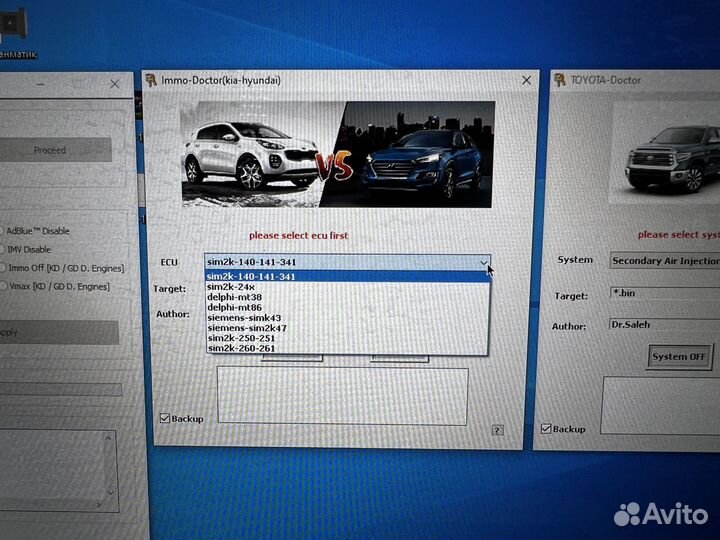Image resolution: width=720 pixels, height=540 pixels.
Task: Click the System OFF button
Action: tap(679, 357)
